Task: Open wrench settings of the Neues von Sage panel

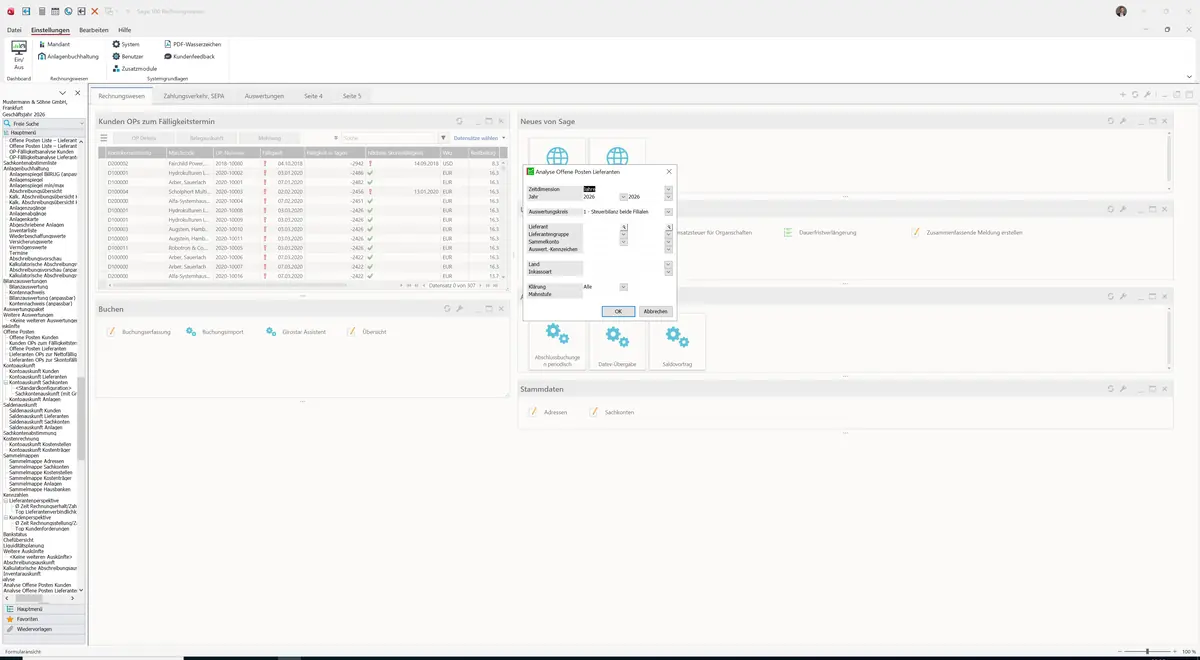Action: (x=1122, y=121)
